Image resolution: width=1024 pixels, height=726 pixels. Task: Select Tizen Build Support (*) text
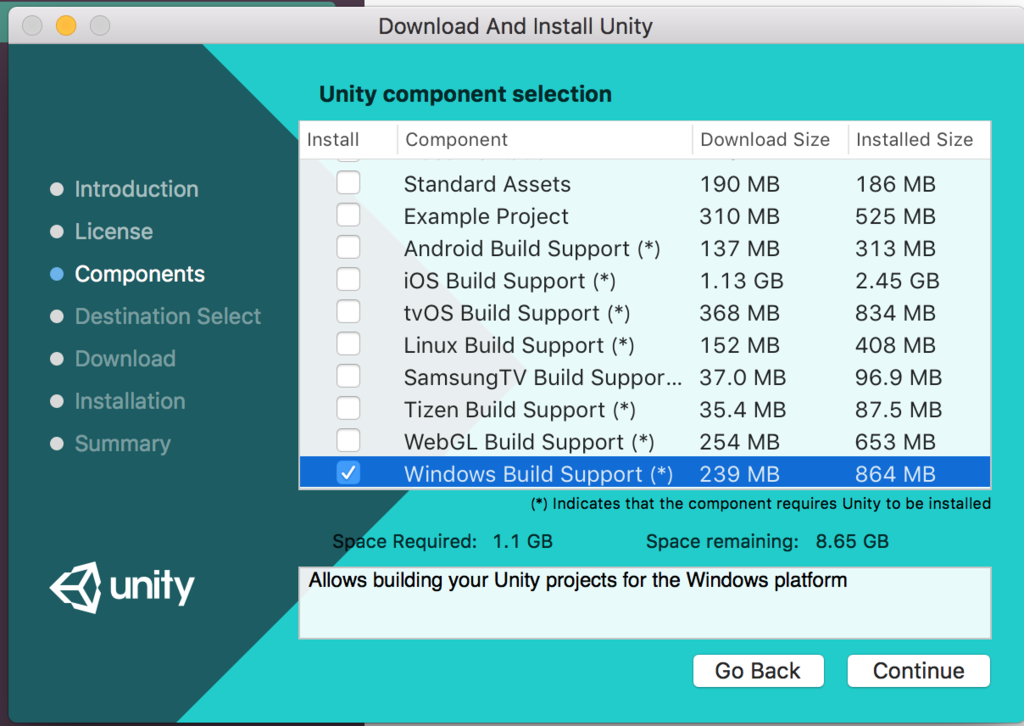tap(519, 409)
